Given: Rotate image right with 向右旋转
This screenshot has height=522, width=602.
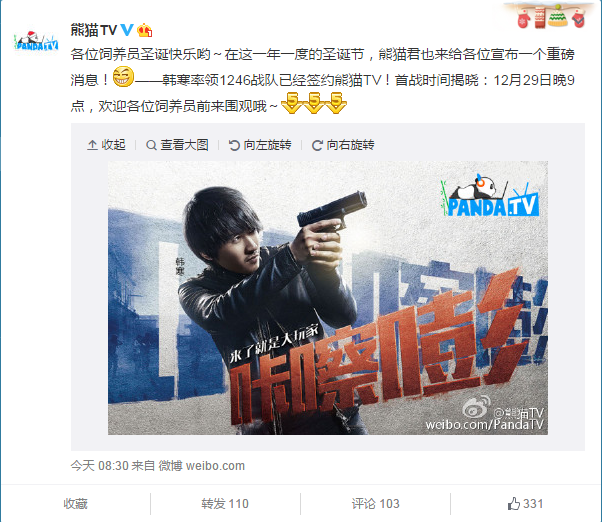Looking at the screenshot, I should 343,145.
